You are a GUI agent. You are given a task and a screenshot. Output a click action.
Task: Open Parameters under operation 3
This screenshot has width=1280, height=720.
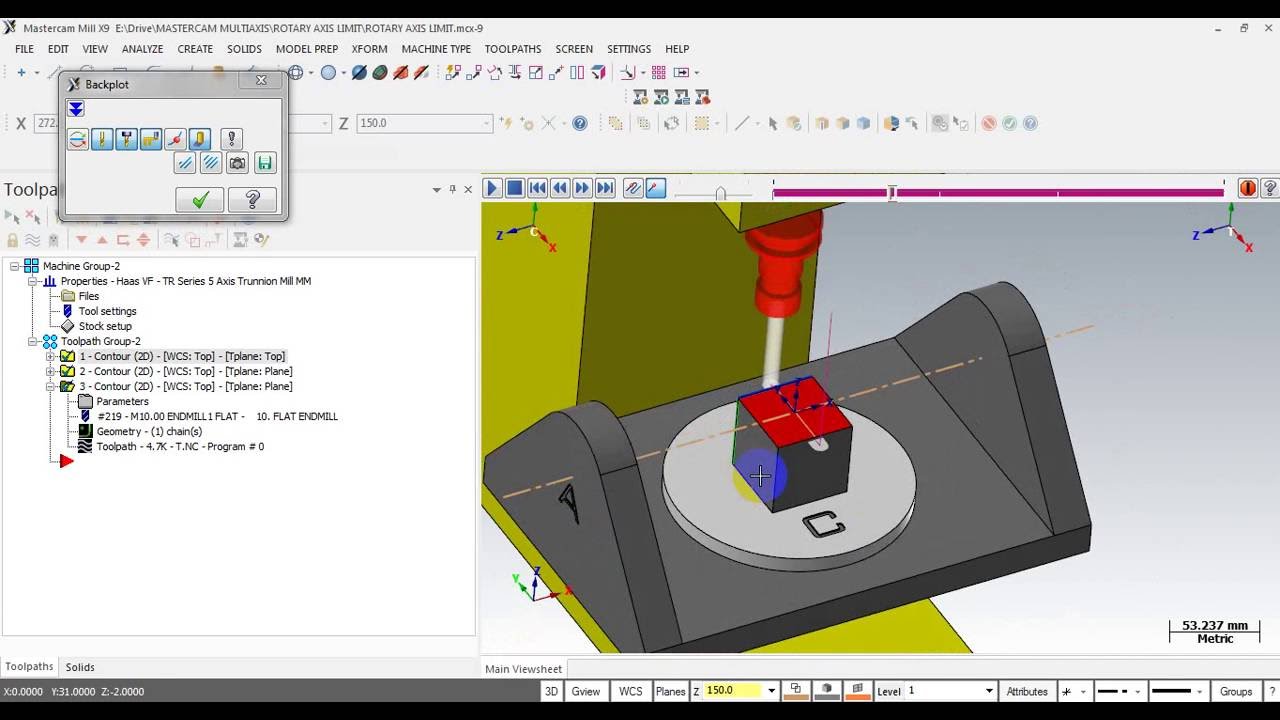tap(122, 401)
